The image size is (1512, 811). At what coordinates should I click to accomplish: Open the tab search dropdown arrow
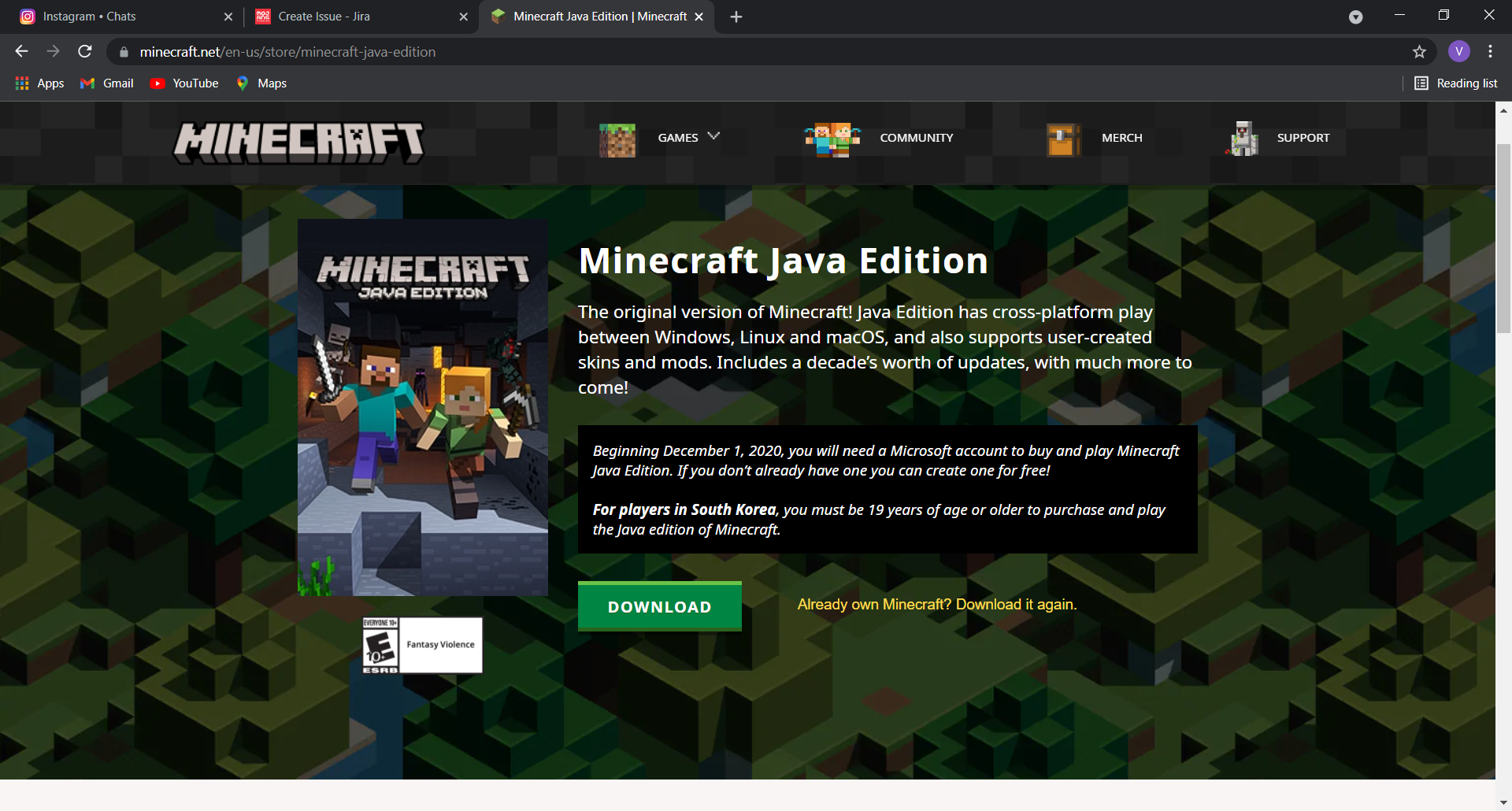[1355, 17]
